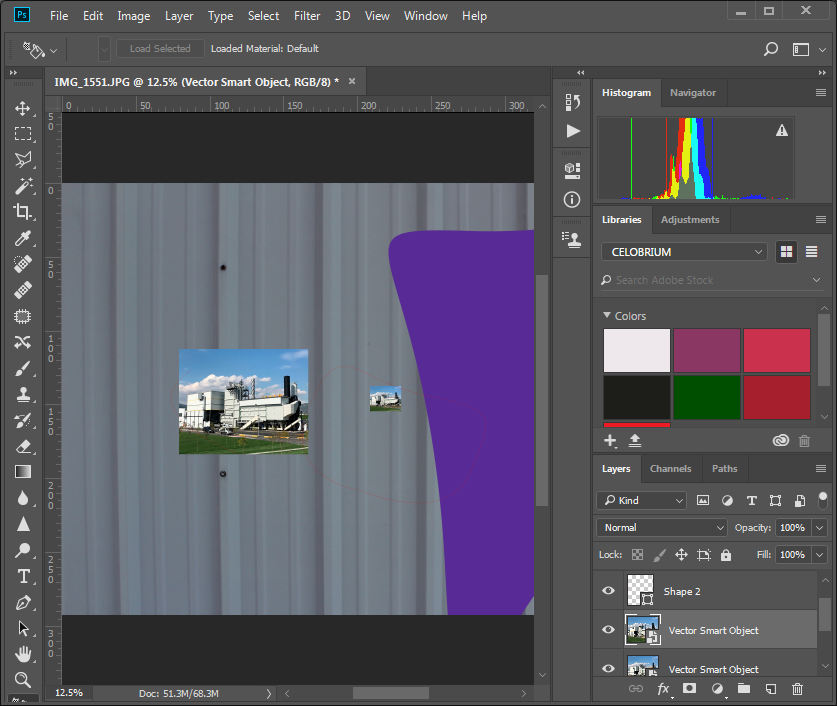Select the Move tool
Image resolution: width=837 pixels, height=706 pixels.
click(22, 108)
